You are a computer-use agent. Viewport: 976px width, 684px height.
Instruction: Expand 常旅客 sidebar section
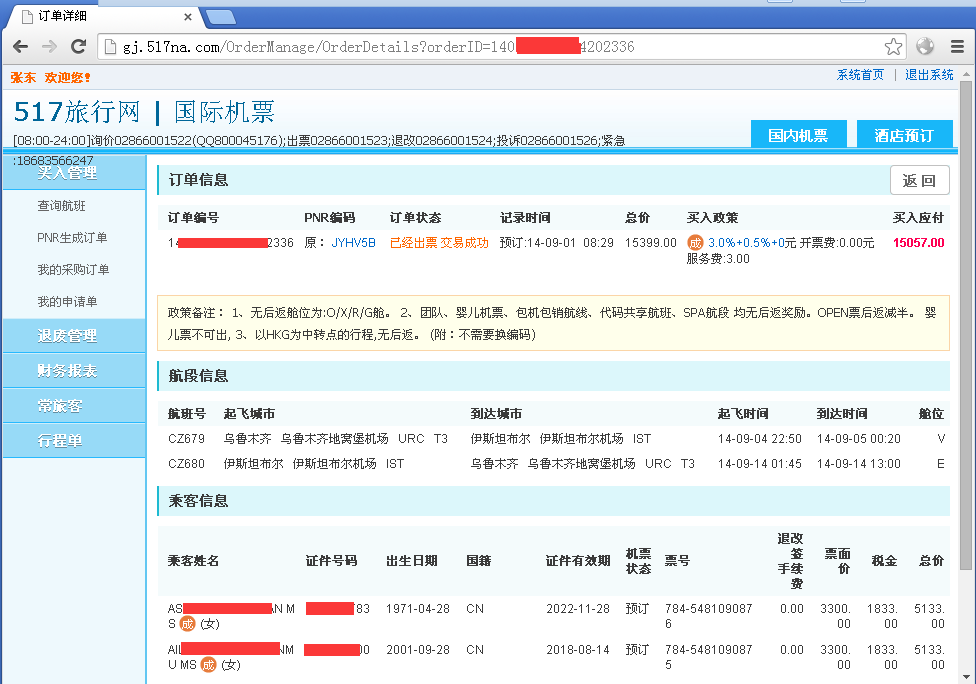point(74,406)
